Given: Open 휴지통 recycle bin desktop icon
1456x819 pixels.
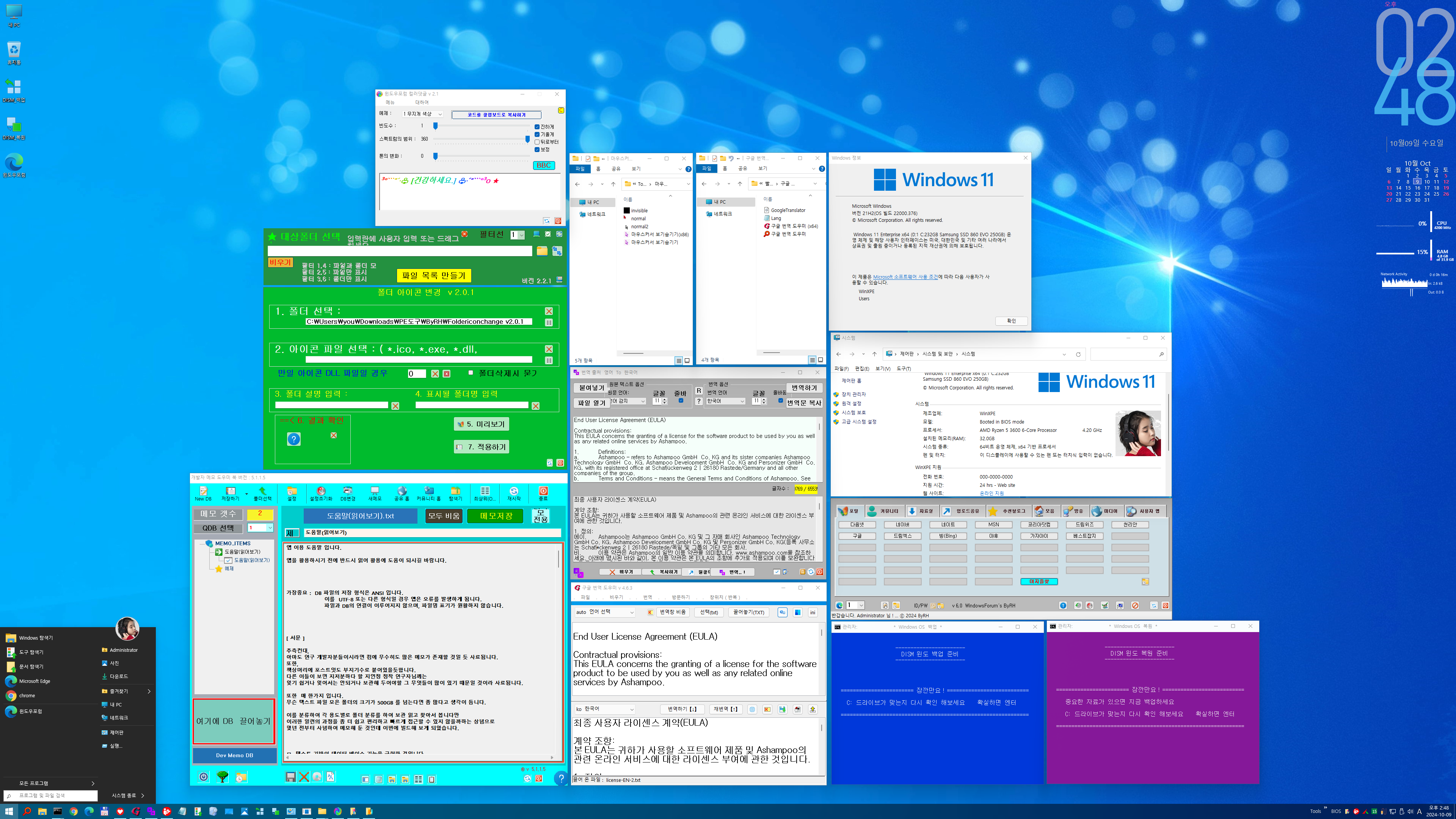Looking at the screenshot, I should click(14, 53).
